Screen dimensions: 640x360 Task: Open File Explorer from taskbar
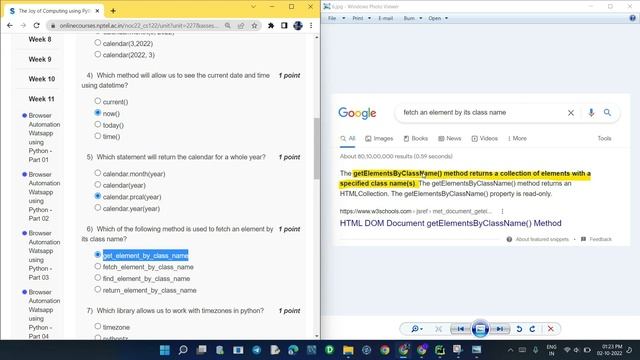point(348,350)
